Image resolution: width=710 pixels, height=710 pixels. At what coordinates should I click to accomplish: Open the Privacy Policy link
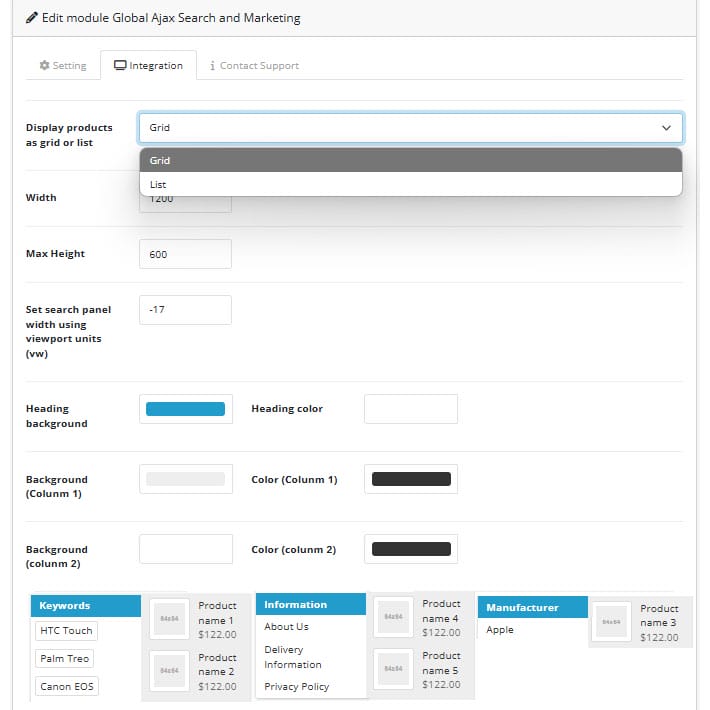click(296, 687)
